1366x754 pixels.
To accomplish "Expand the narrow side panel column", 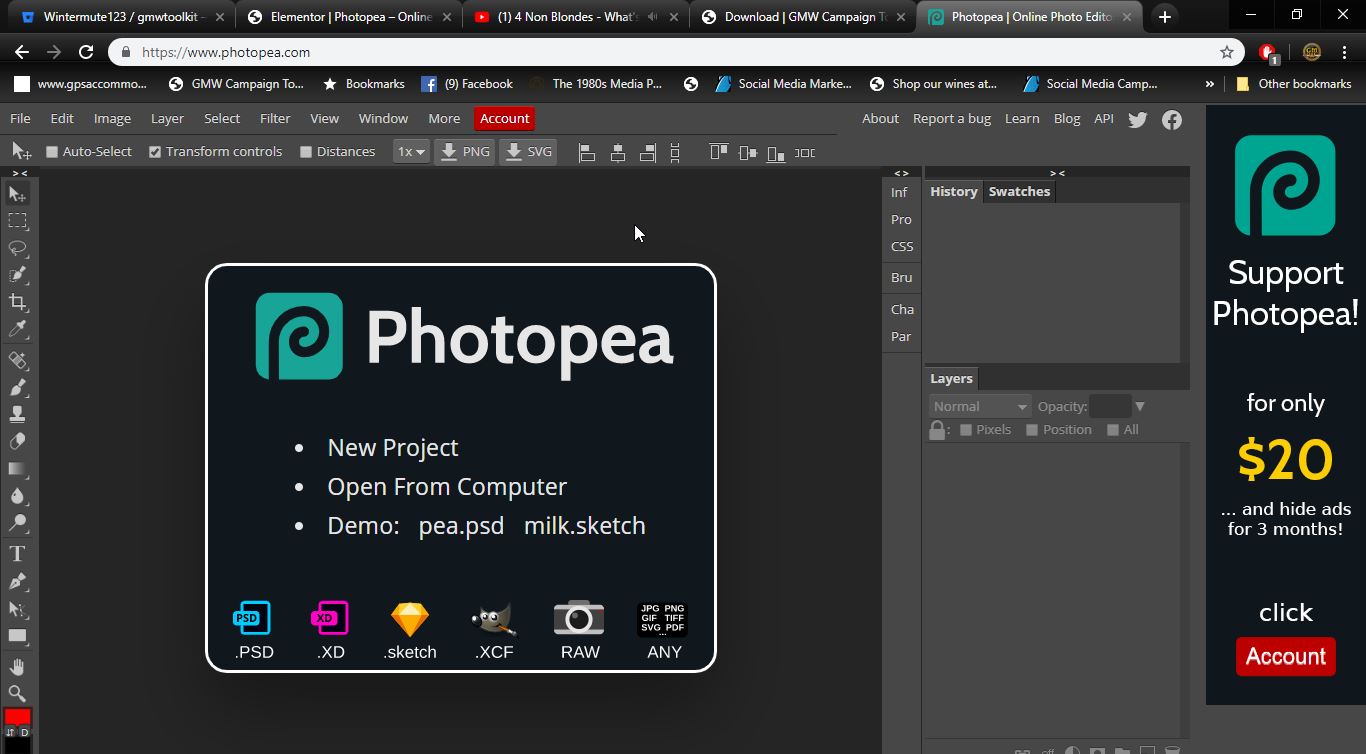I will click(901, 173).
